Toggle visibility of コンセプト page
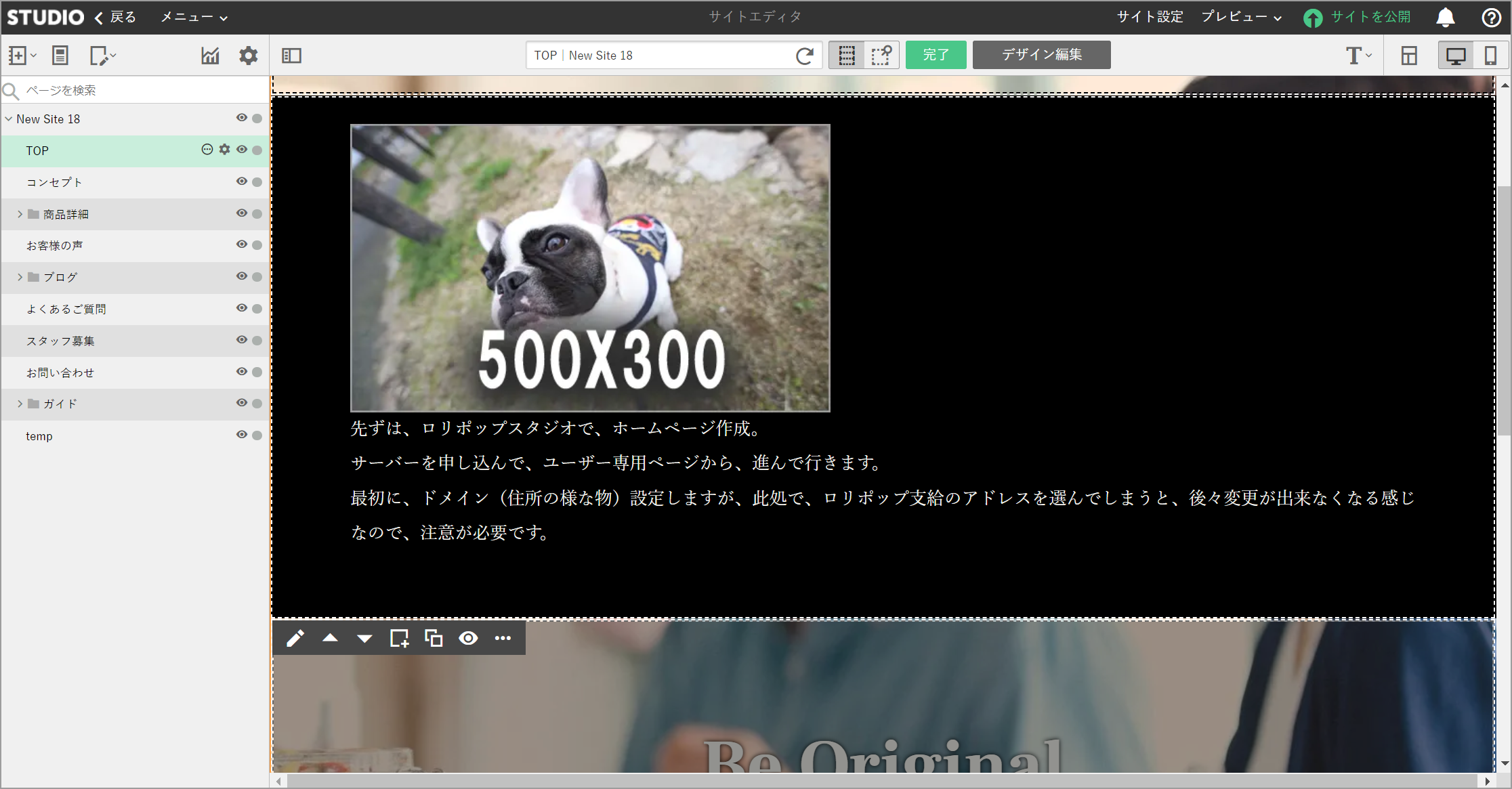Viewport: 1512px width, 789px height. coord(241,182)
